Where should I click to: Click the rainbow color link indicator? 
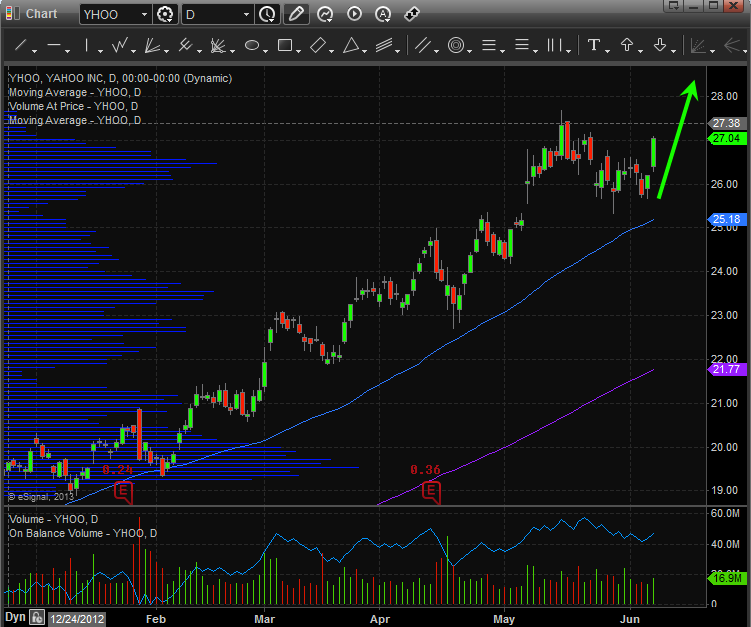tap(9, 13)
